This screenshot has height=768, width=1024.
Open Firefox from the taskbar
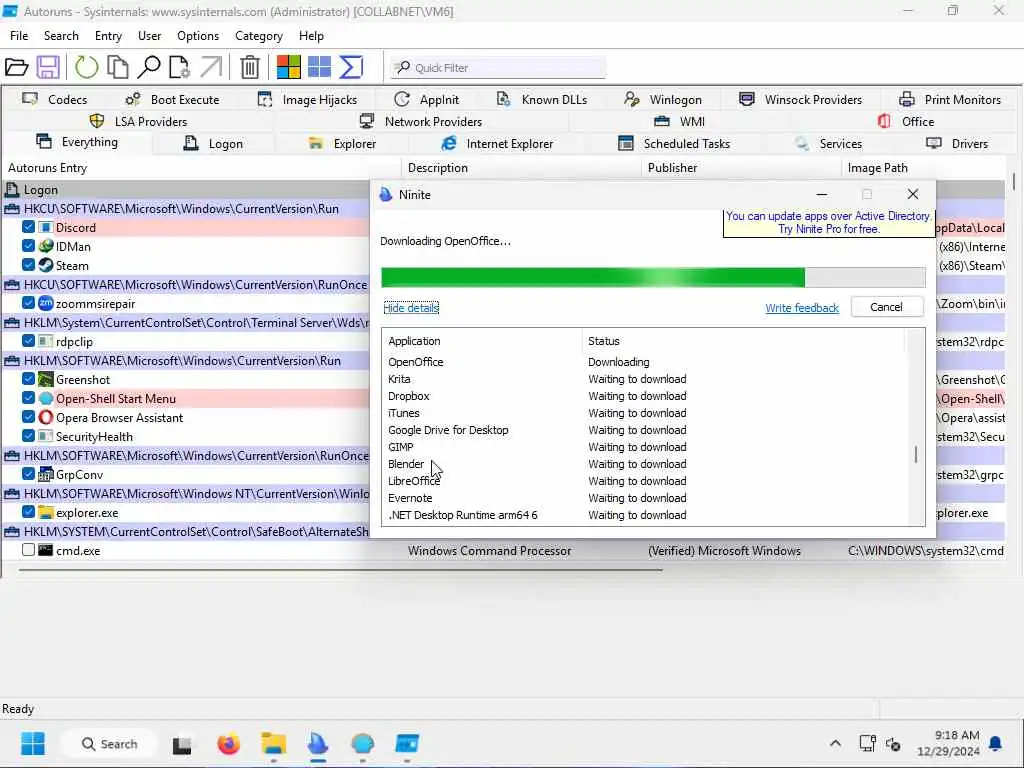229,744
